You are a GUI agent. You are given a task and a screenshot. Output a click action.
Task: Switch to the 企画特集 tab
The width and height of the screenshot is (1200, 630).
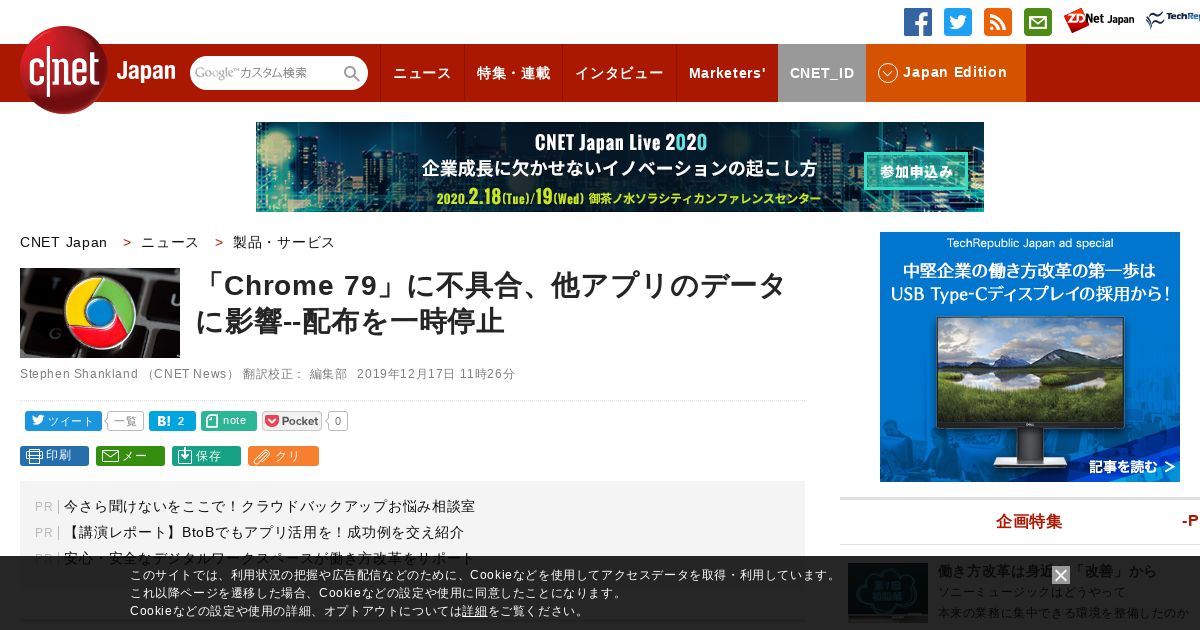coord(1029,521)
